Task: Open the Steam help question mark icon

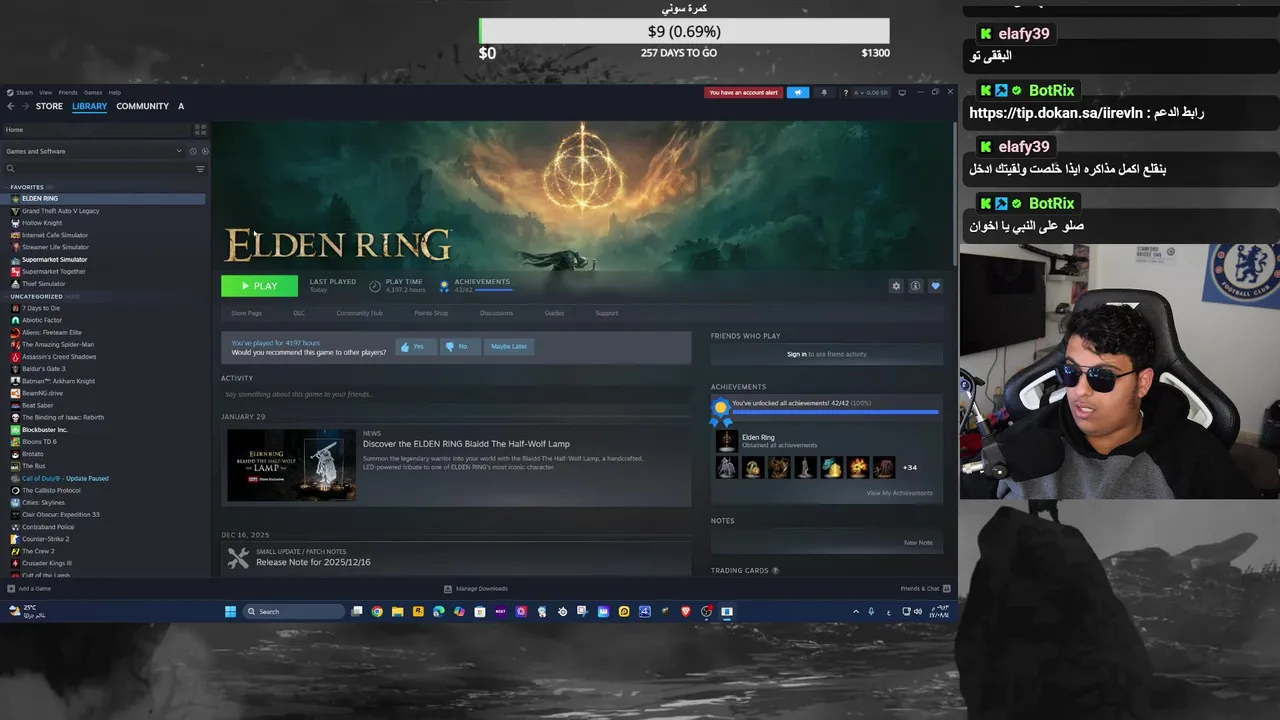Action: click(x=845, y=93)
